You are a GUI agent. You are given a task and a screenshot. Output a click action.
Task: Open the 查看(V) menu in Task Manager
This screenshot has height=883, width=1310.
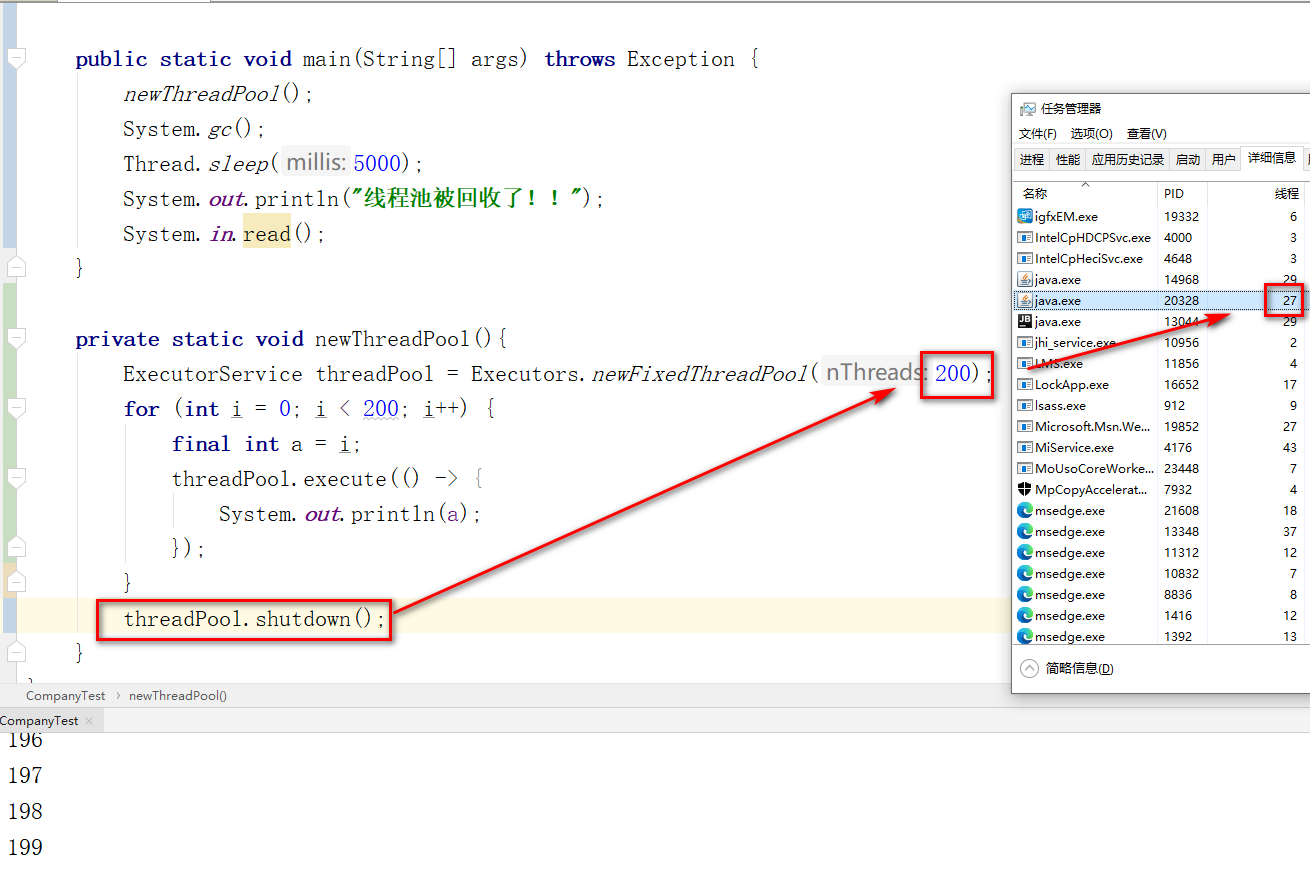point(1146,133)
